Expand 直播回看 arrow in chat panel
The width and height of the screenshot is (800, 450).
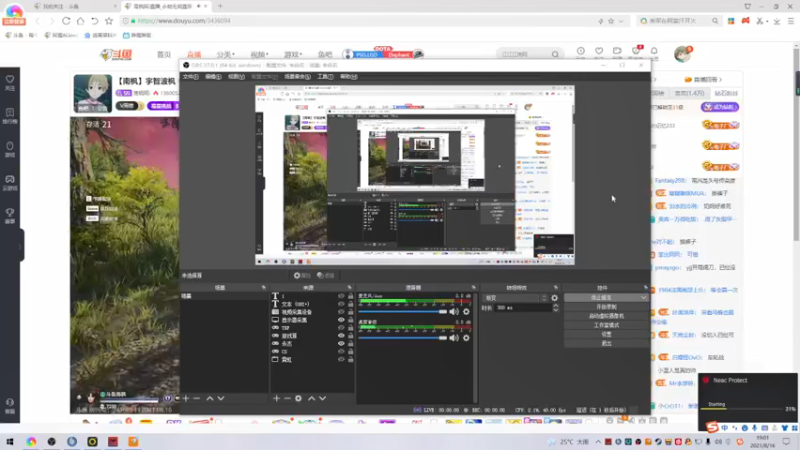[x=720, y=80]
